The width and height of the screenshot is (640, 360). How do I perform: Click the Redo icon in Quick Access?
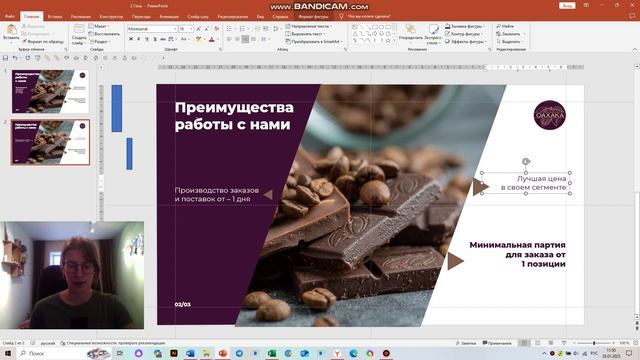[28, 58]
